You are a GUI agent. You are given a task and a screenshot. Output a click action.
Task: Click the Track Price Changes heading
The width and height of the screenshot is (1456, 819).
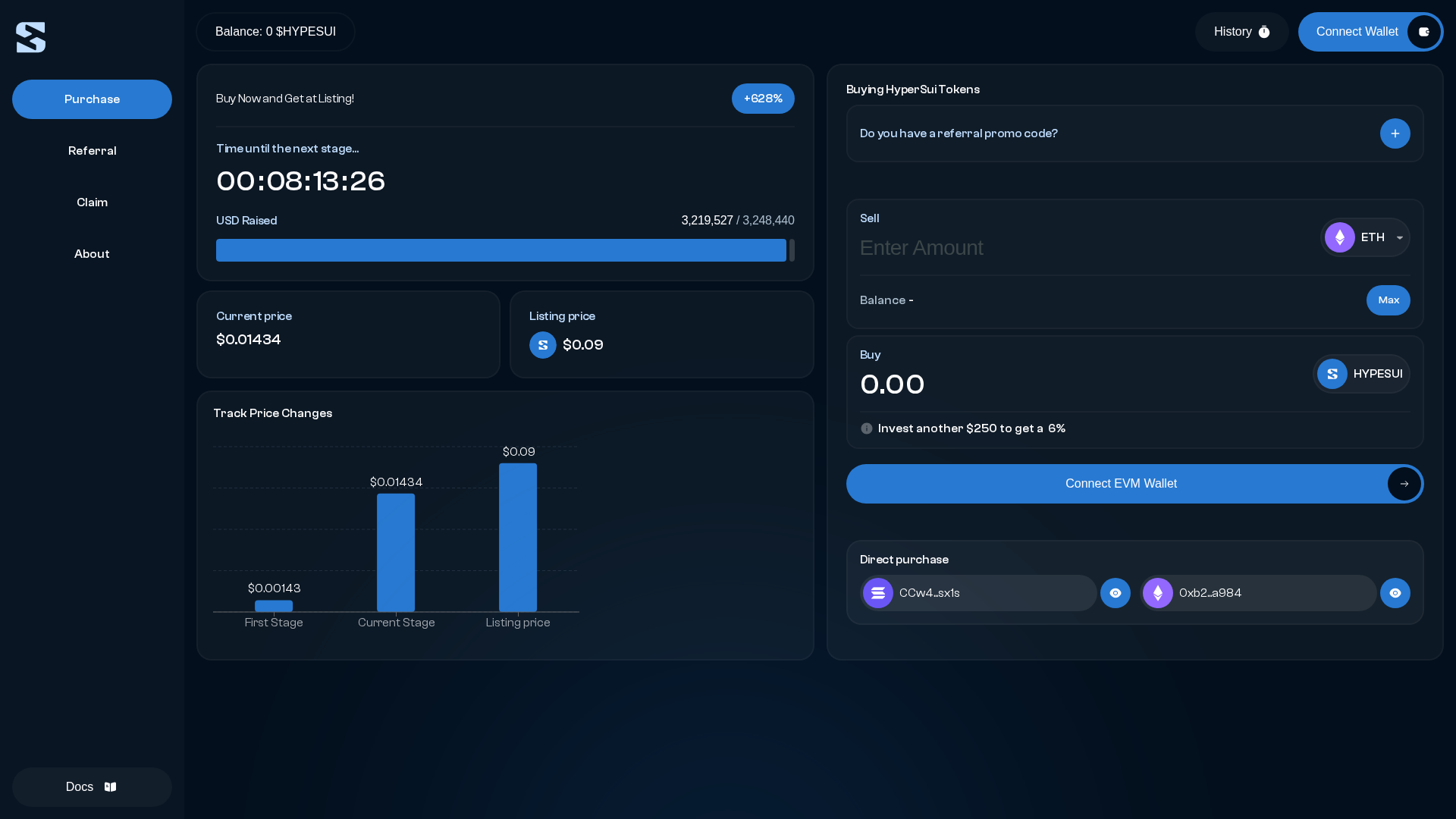pos(273,413)
